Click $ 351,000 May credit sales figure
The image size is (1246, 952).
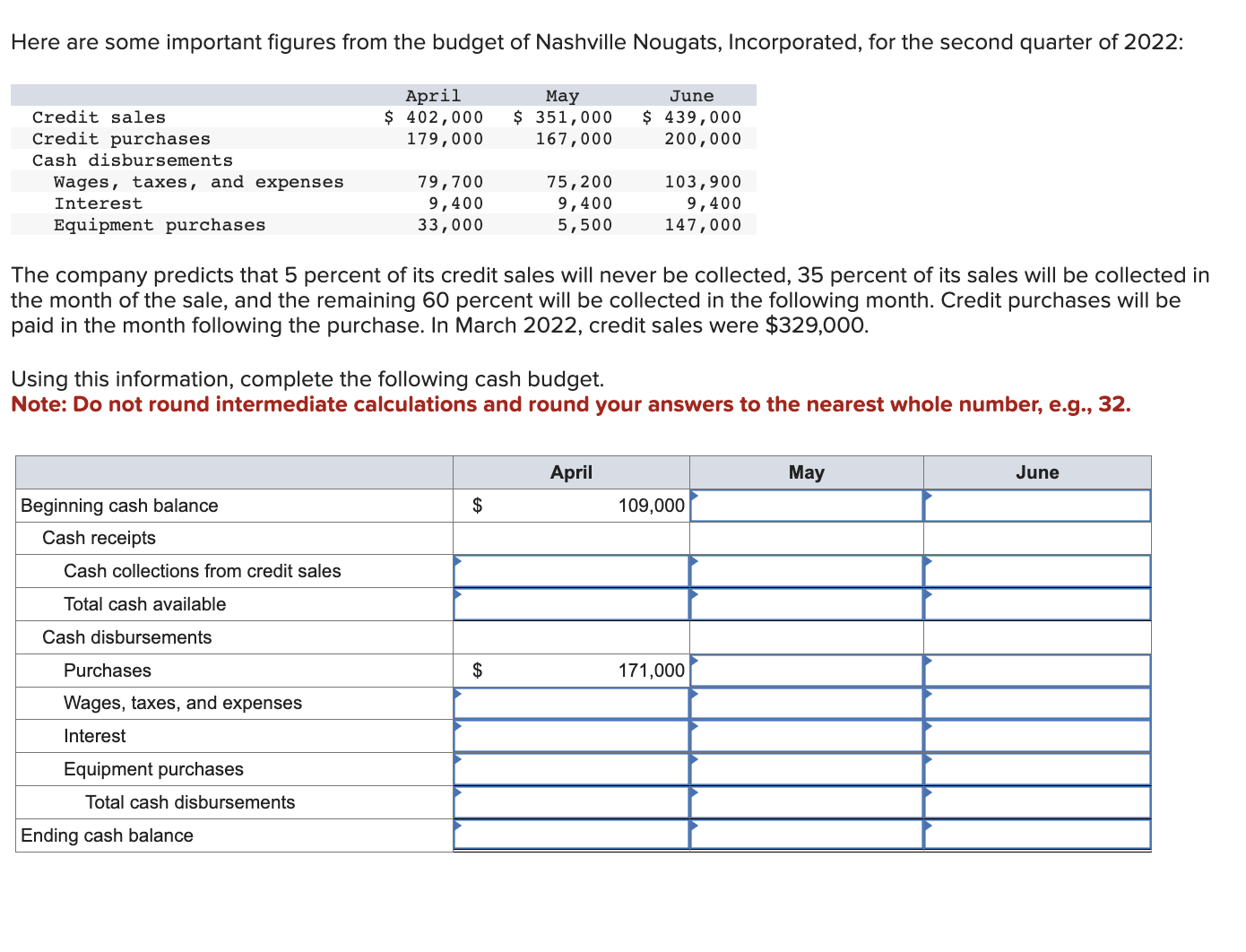click(563, 117)
